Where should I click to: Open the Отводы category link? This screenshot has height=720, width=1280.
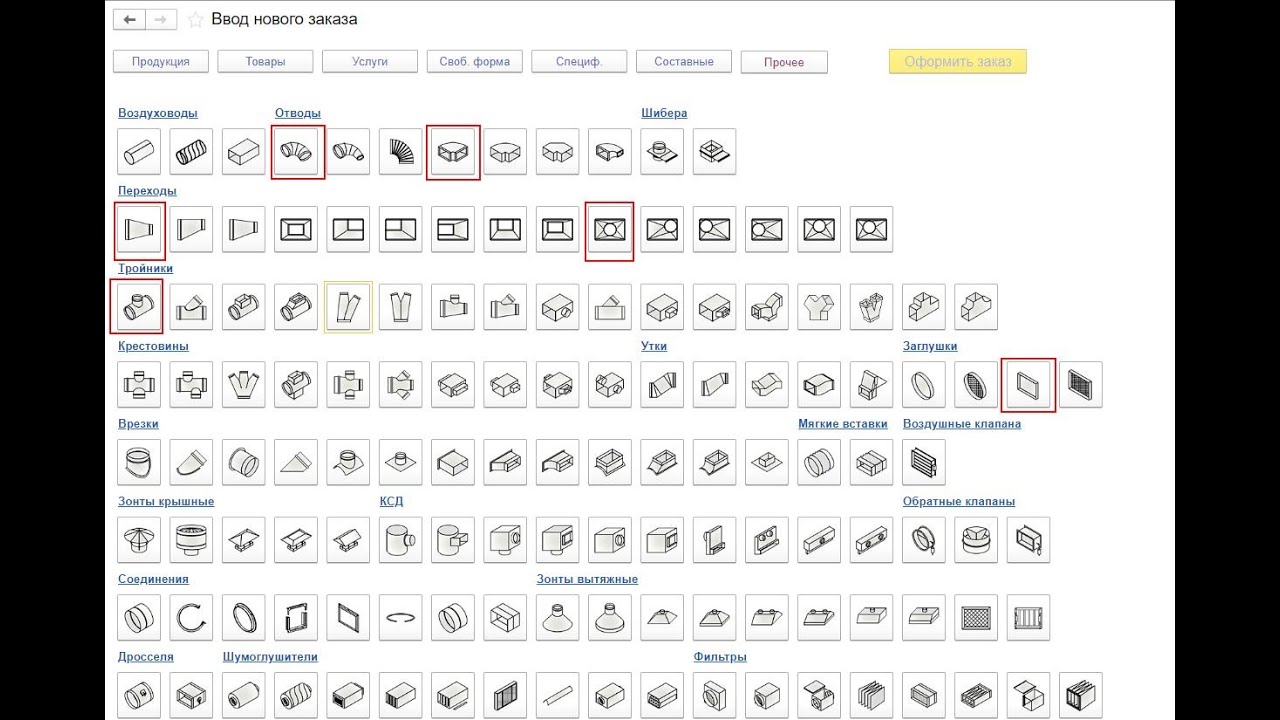(298, 113)
